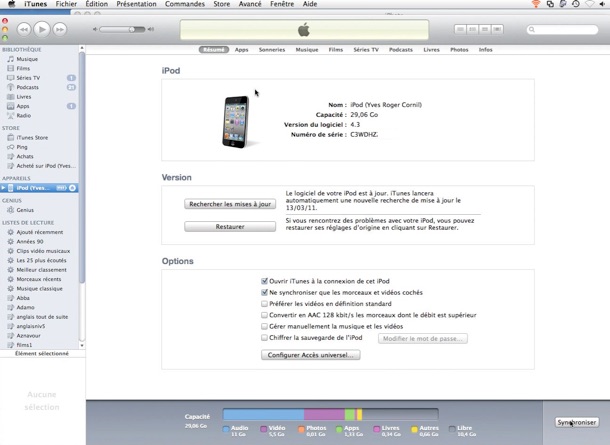
Task: Collapse the iPod device disclosure triangle
Action: click(x=3, y=188)
